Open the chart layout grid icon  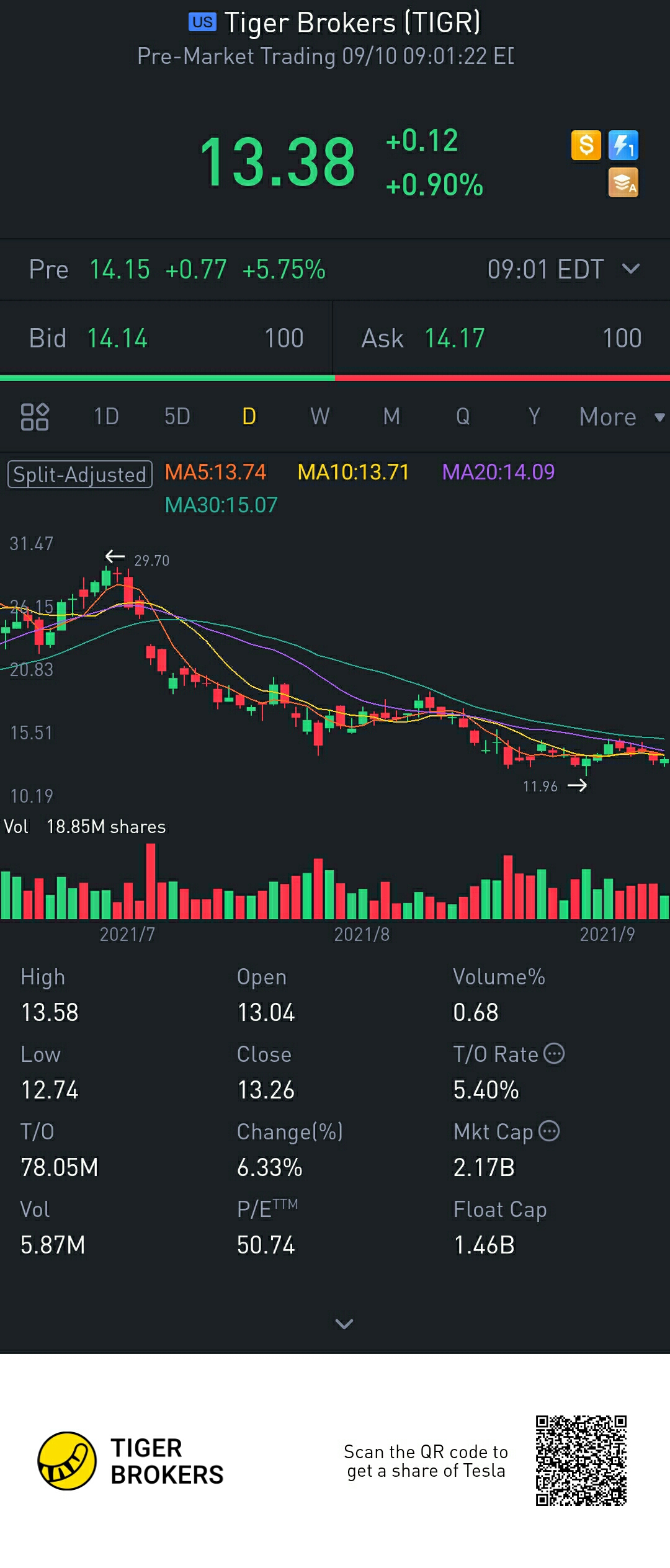click(x=35, y=417)
